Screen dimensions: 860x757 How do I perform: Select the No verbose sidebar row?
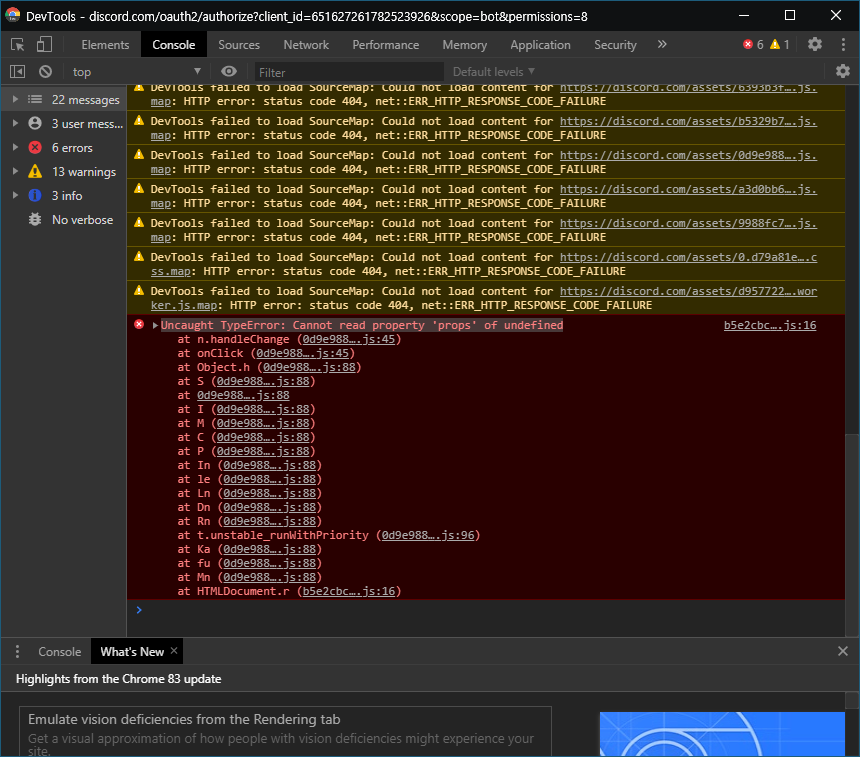[64, 219]
